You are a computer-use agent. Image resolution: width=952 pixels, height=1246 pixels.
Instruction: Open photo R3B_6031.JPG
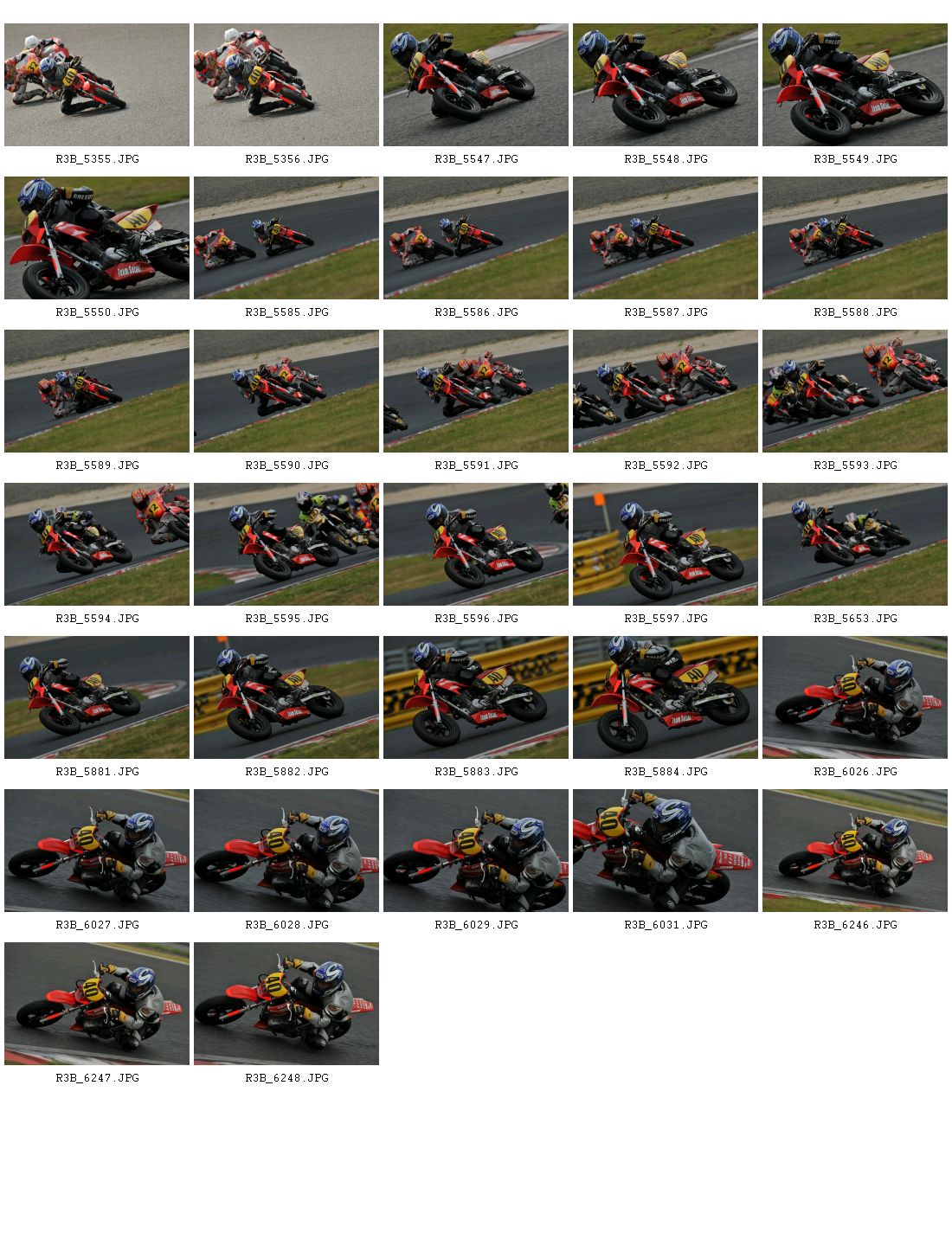(666, 851)
